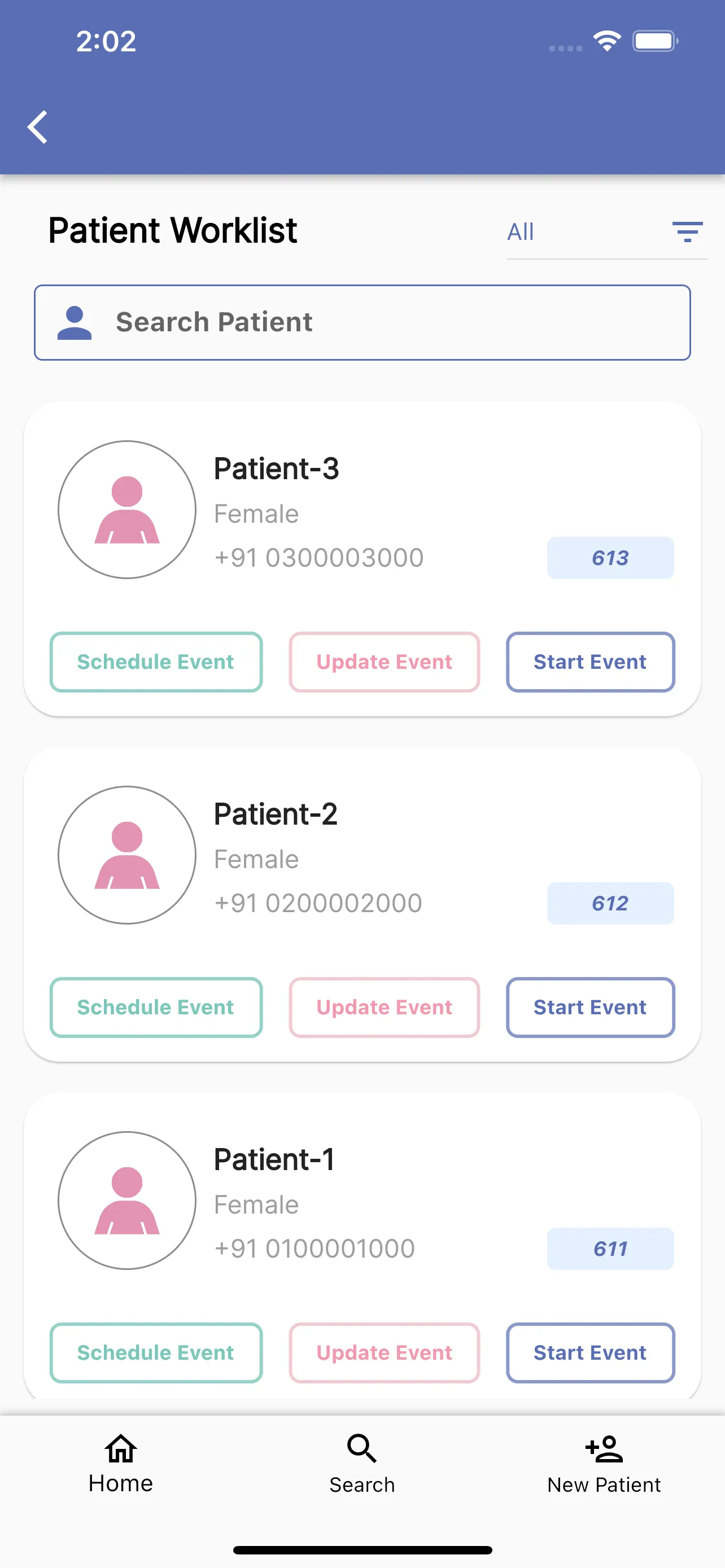
Task: Tap the New Patient add-person icon
Action: point(604,1449)
